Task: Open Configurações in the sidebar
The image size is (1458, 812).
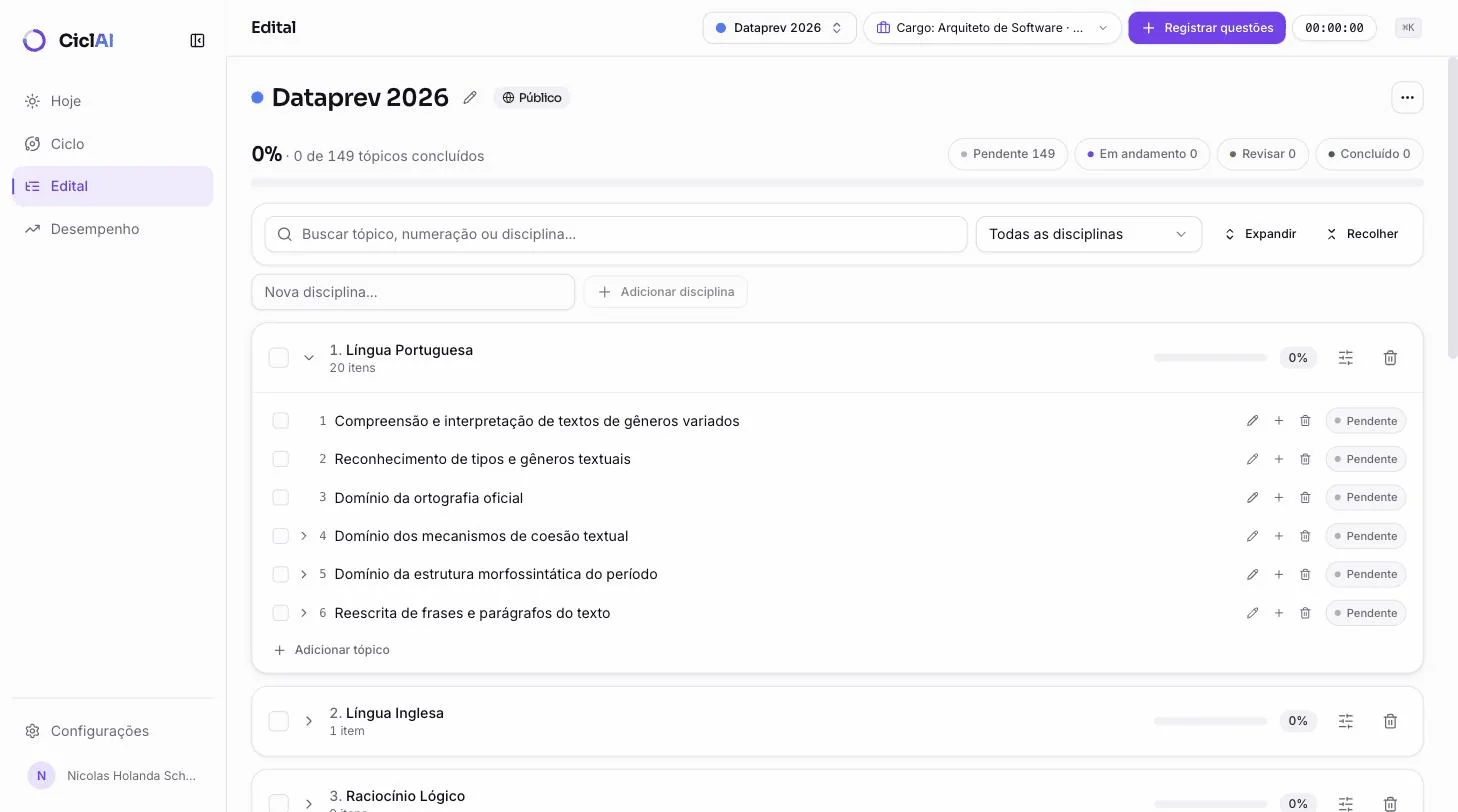Action: pos(112,731)
